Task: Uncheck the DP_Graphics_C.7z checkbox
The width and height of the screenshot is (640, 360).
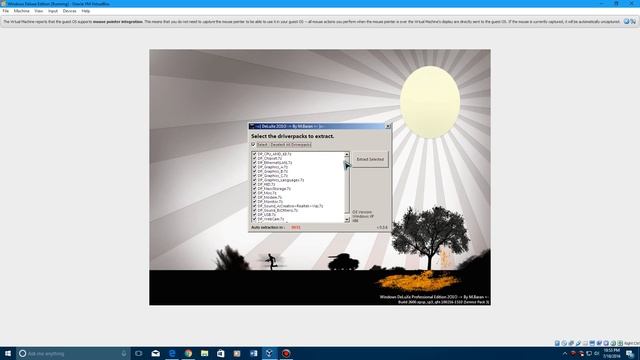Action: [254, 176]
